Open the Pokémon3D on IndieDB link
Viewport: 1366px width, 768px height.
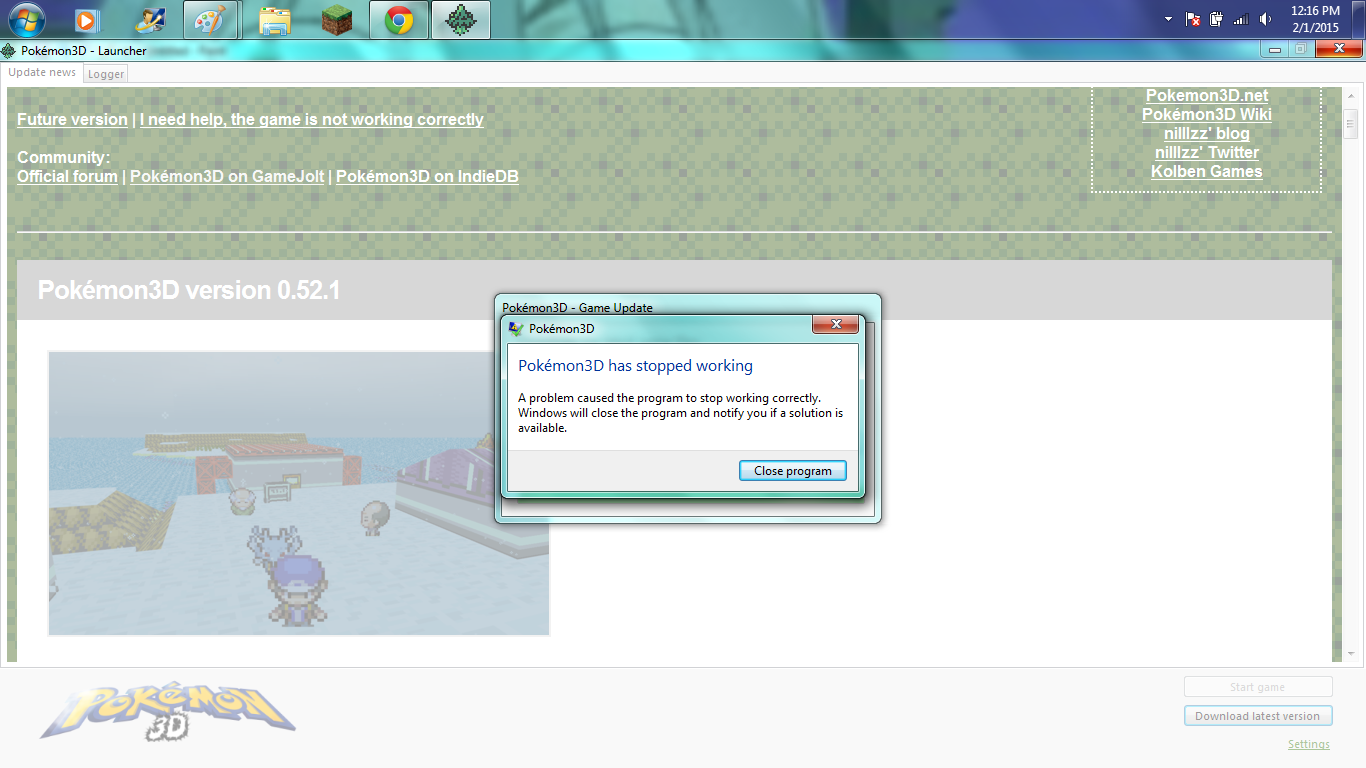(427, 176)
